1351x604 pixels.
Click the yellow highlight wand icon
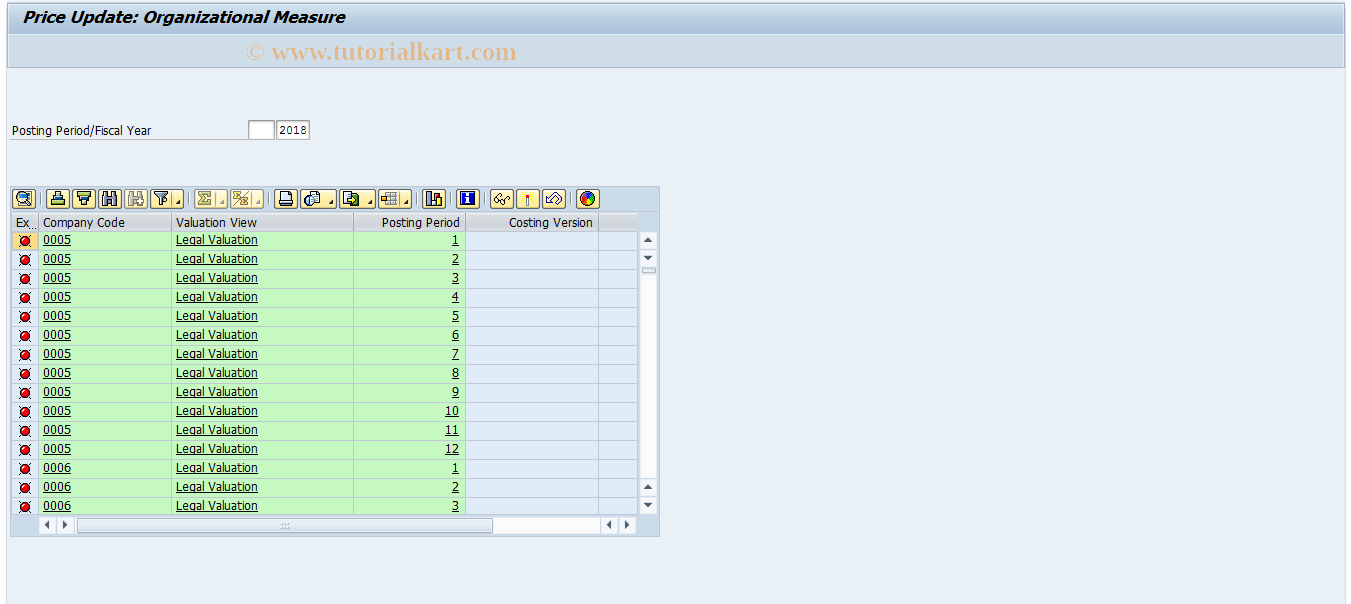pyautogui.click(x=528, y=199)
